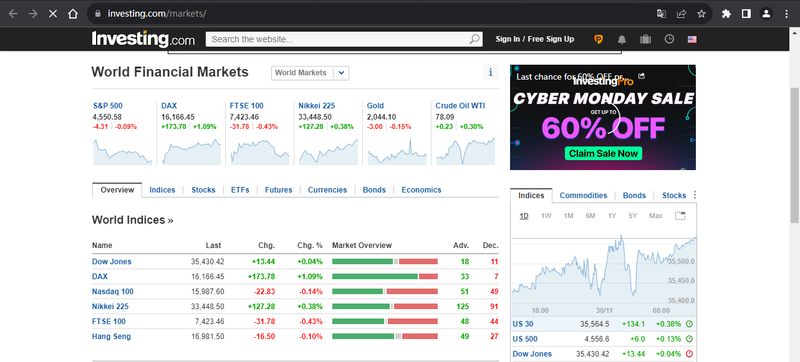Go to browser home page icon

(x=73, y=14)
